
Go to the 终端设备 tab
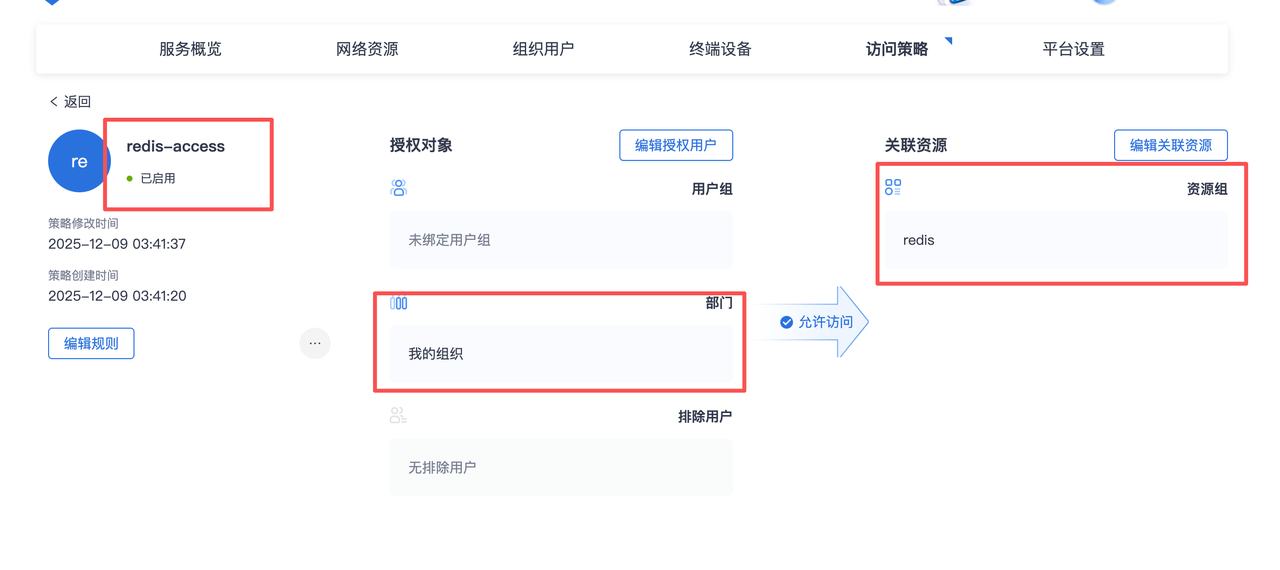tap(720, 49)
